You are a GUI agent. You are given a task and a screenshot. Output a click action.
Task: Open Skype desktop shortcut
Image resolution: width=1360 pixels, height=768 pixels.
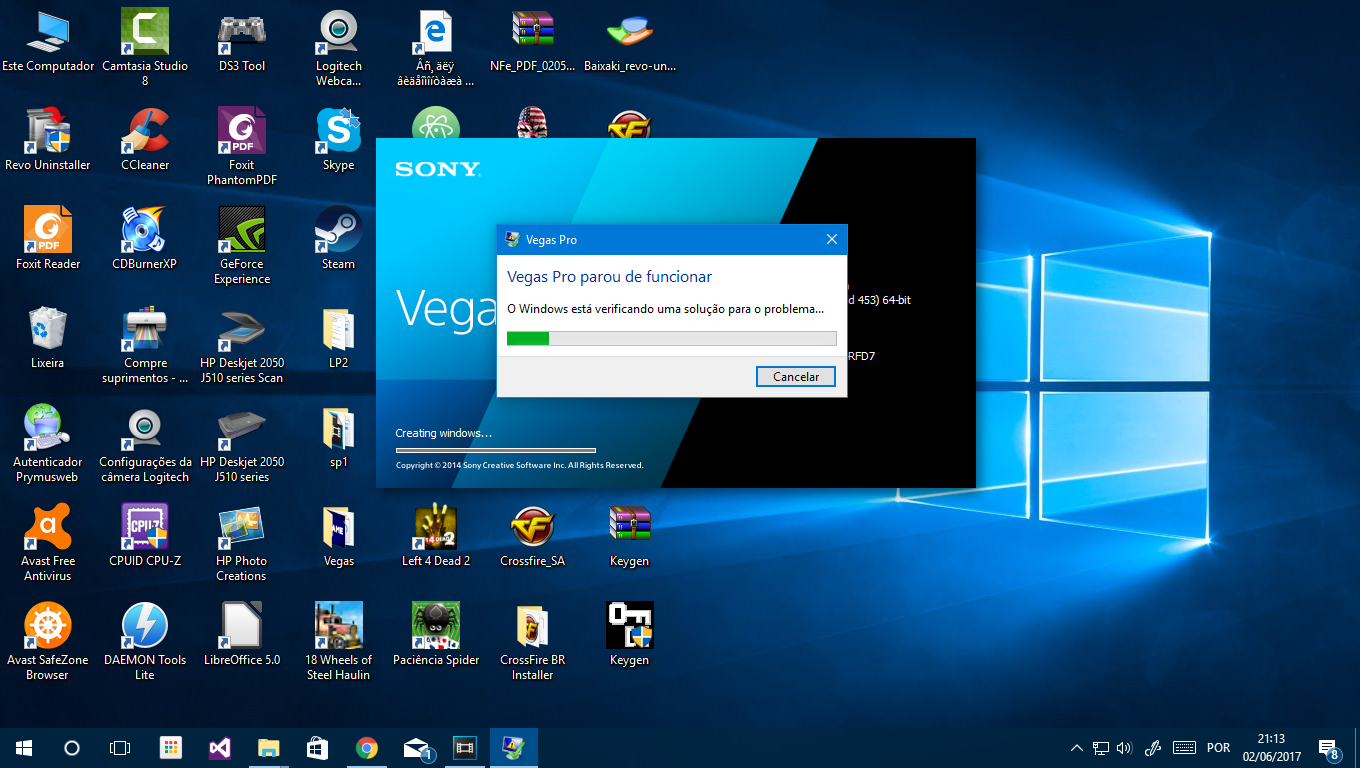click(339, 140)
